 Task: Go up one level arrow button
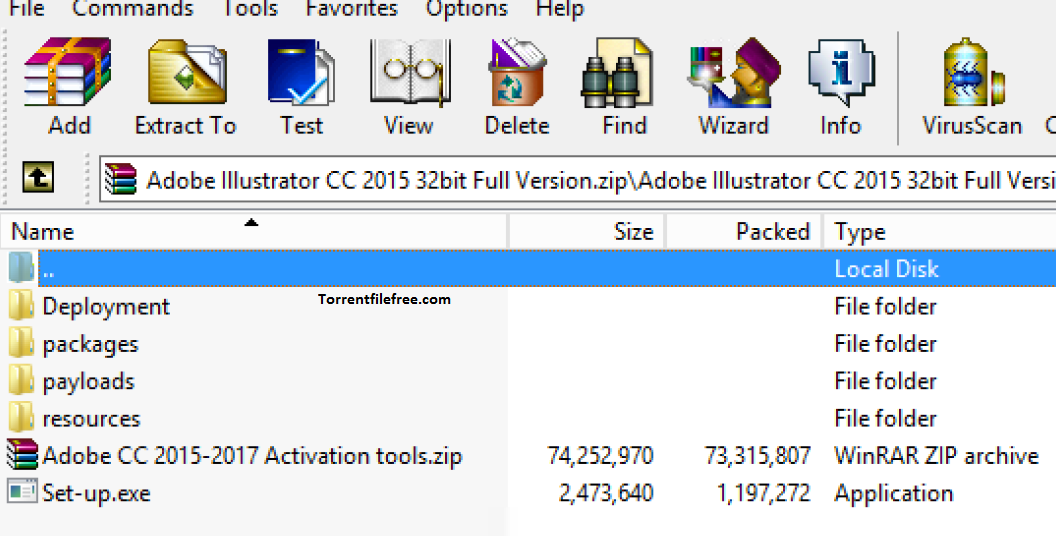point(38,177)
